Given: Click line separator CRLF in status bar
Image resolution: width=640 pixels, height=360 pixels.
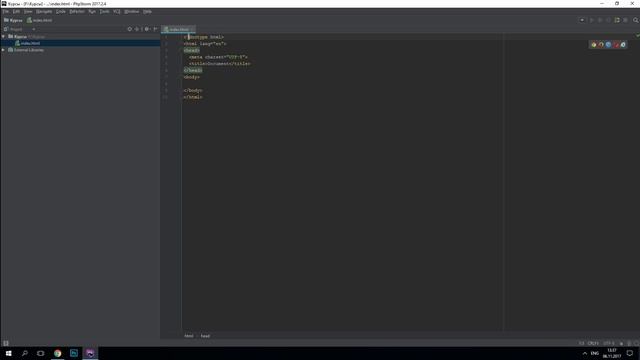Looking at the screenshot, I should 593,343.
